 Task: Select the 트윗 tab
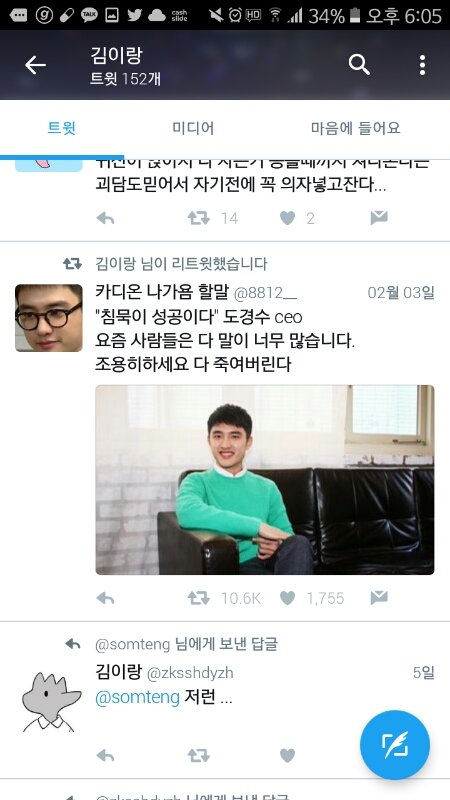pyautogui.click(x=62, y=128)
